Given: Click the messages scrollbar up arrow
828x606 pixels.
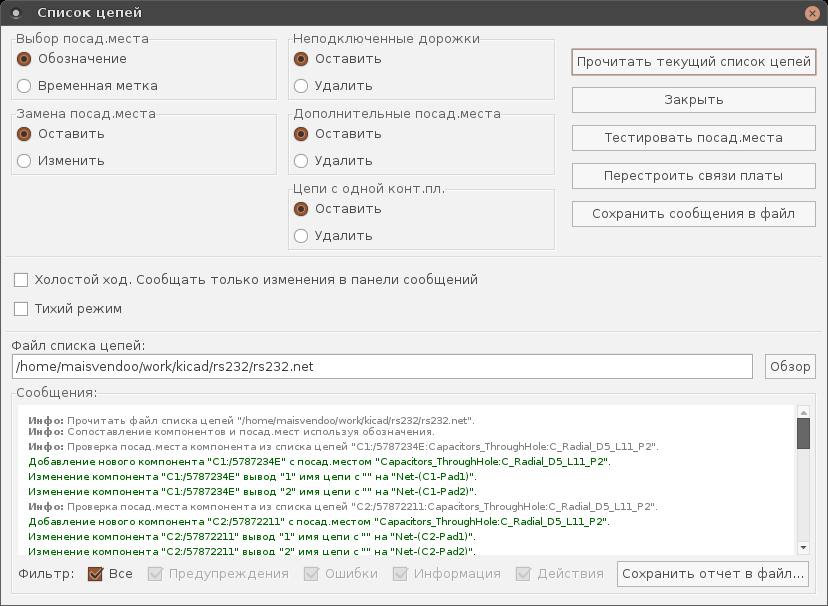Looking at the screenshot, I should coord(803,411).
